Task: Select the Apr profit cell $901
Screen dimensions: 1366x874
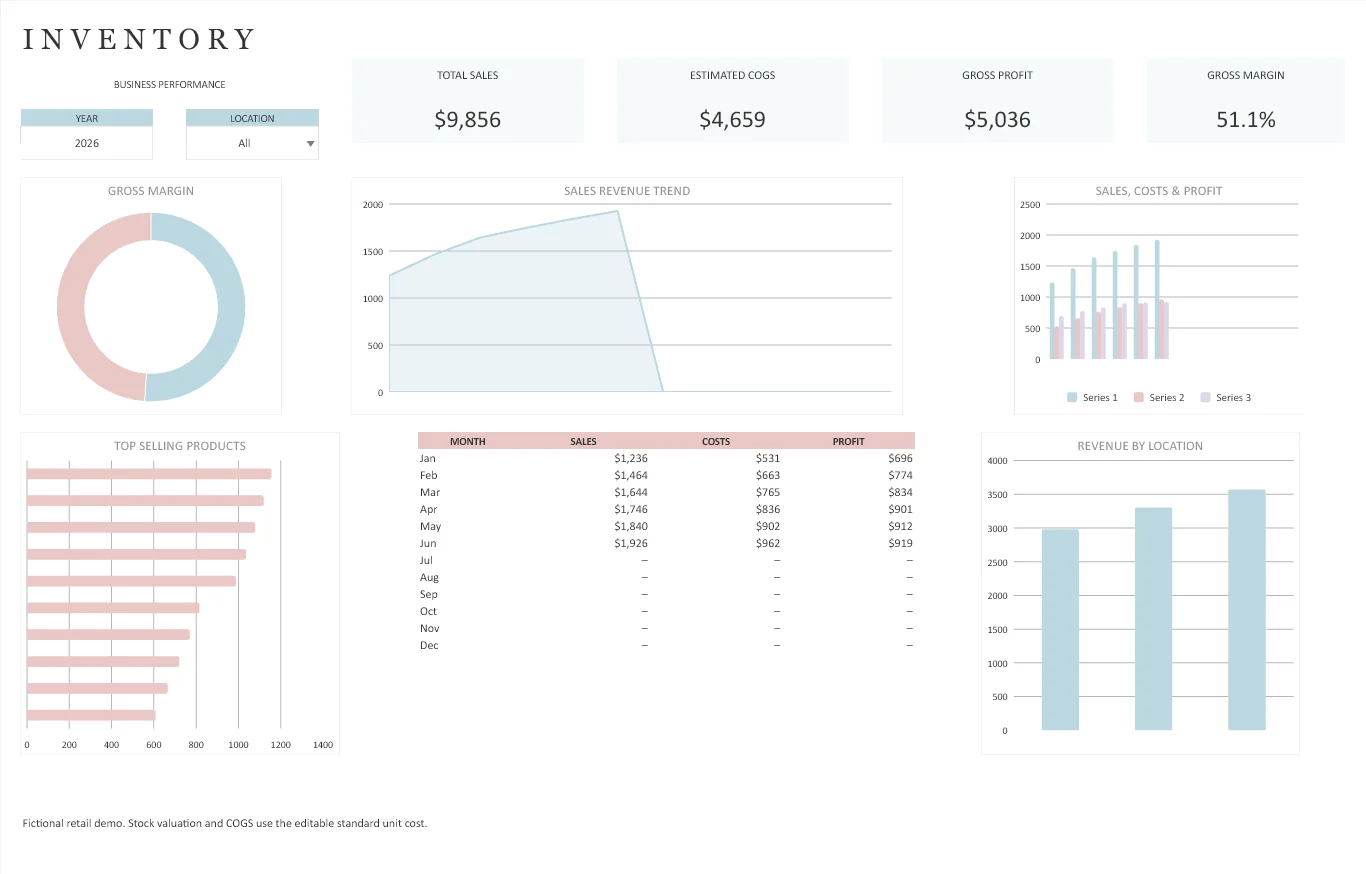Action: pos(900,509)
